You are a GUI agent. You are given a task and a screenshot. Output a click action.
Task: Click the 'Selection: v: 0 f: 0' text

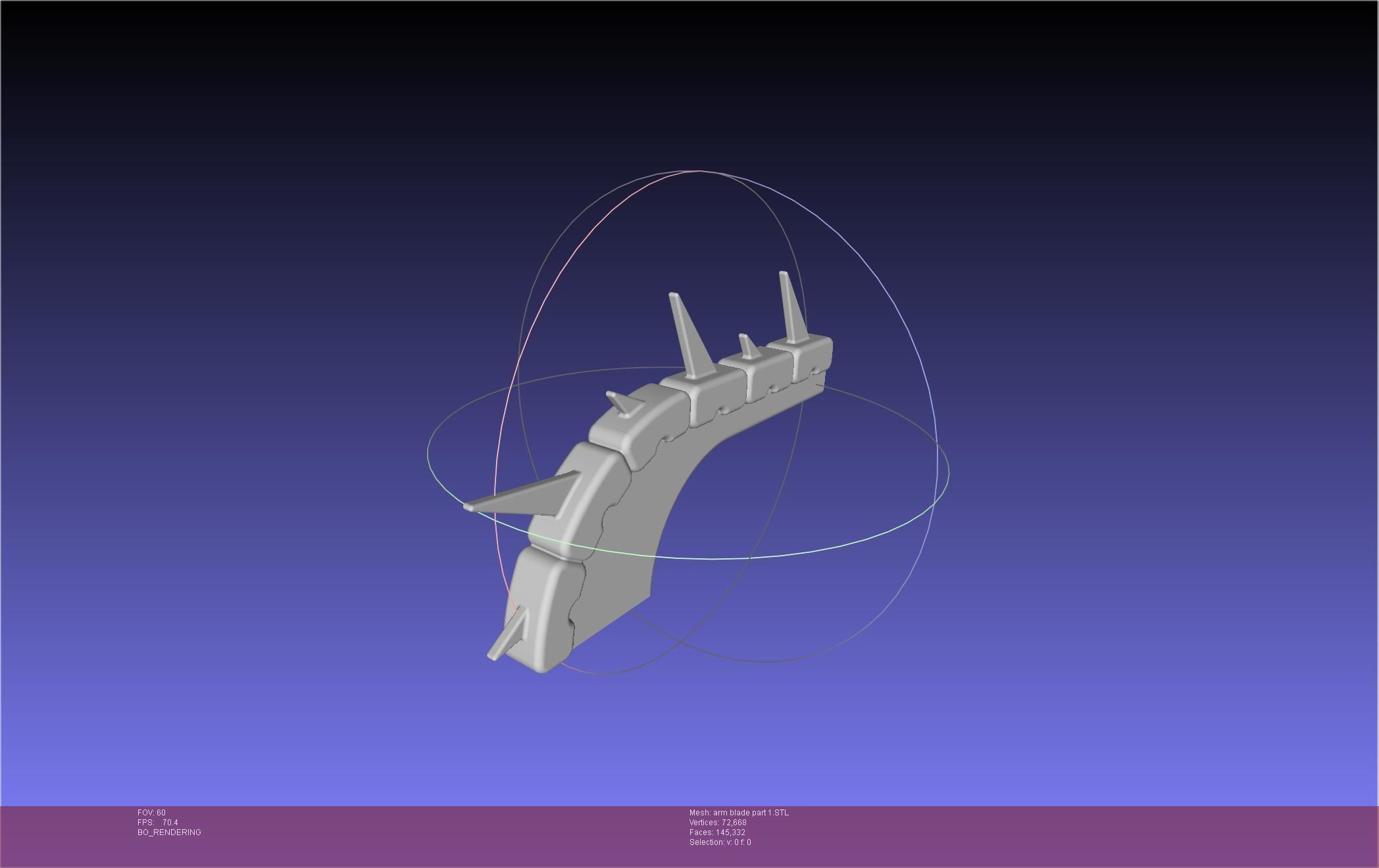pos(720,842)
